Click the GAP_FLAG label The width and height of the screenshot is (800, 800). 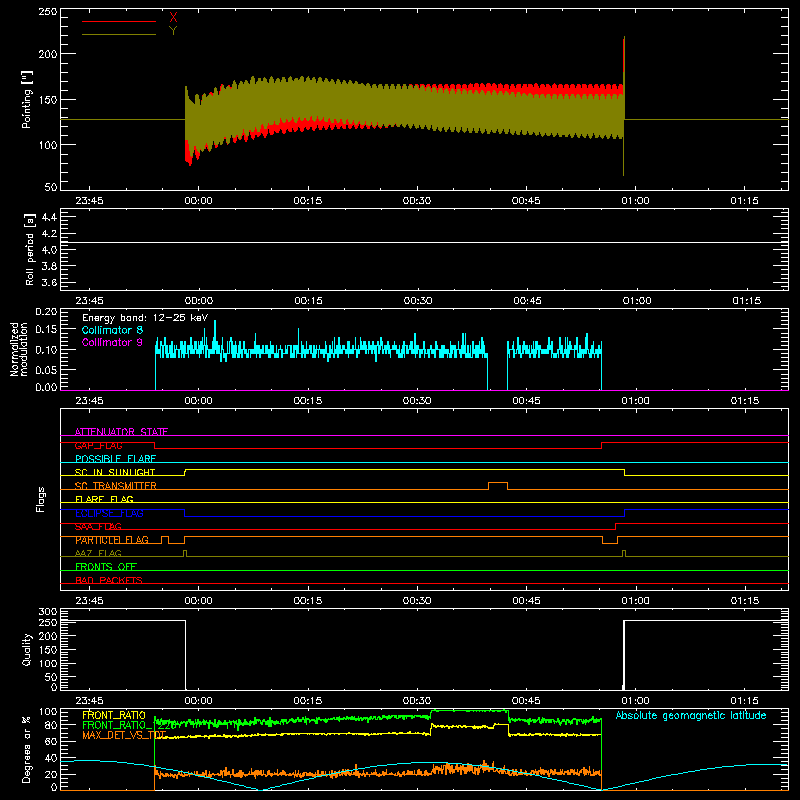(x=98, y=445)
